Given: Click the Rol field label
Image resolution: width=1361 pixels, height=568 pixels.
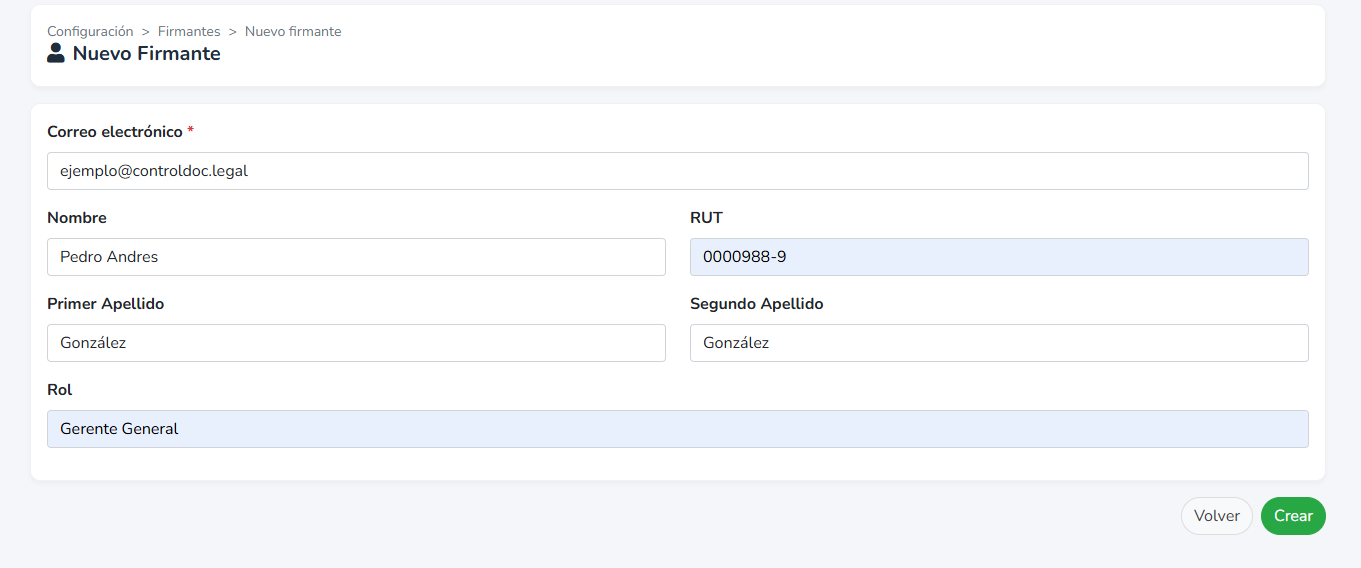Looking at the screenshot, I should tap(60, 390).
